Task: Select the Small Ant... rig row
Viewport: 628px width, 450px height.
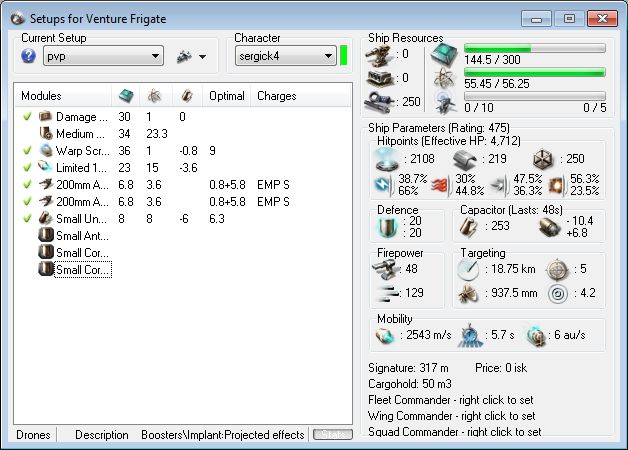Action: [x=183, y=235]
